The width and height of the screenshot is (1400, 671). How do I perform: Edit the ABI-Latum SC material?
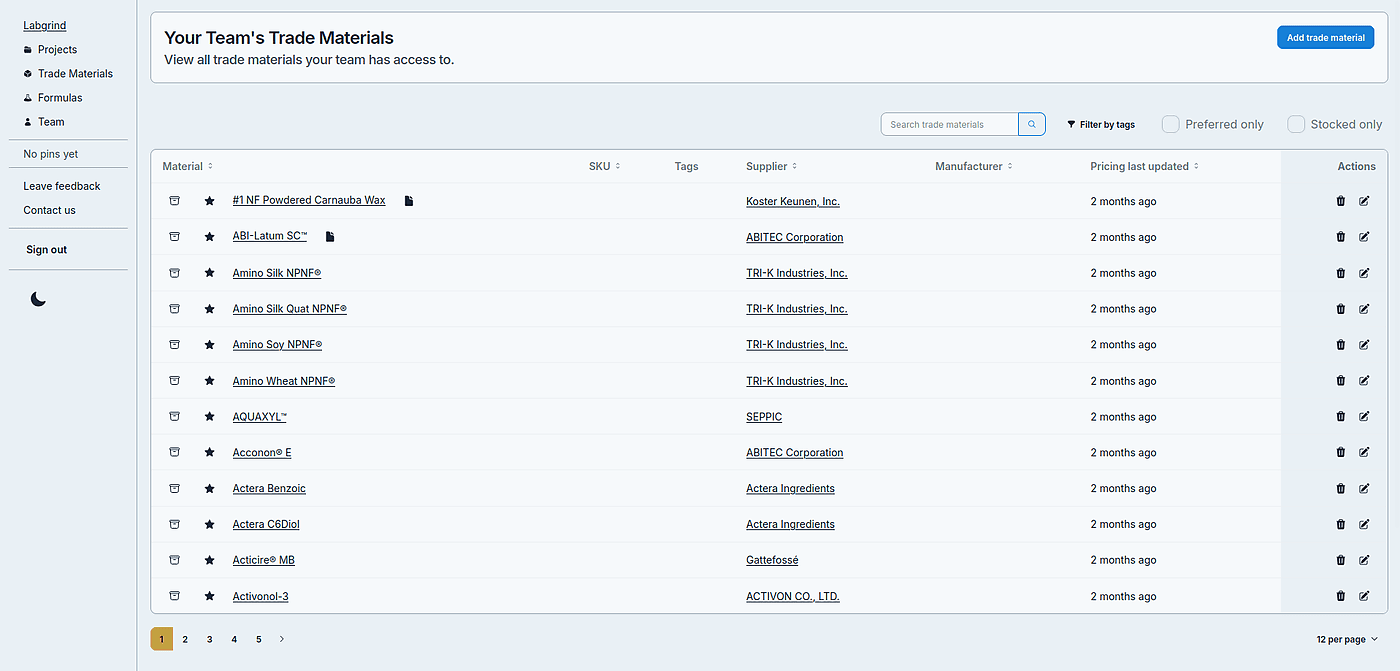point(1364,237)
